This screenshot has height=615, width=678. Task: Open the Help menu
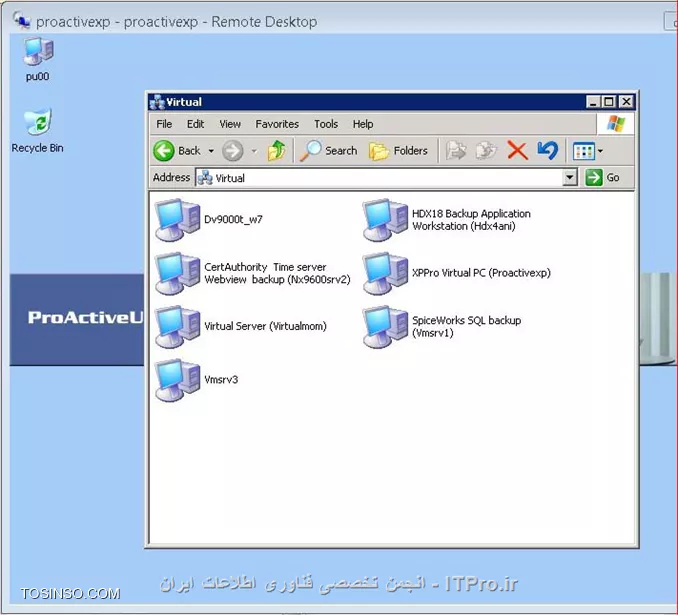363,124
